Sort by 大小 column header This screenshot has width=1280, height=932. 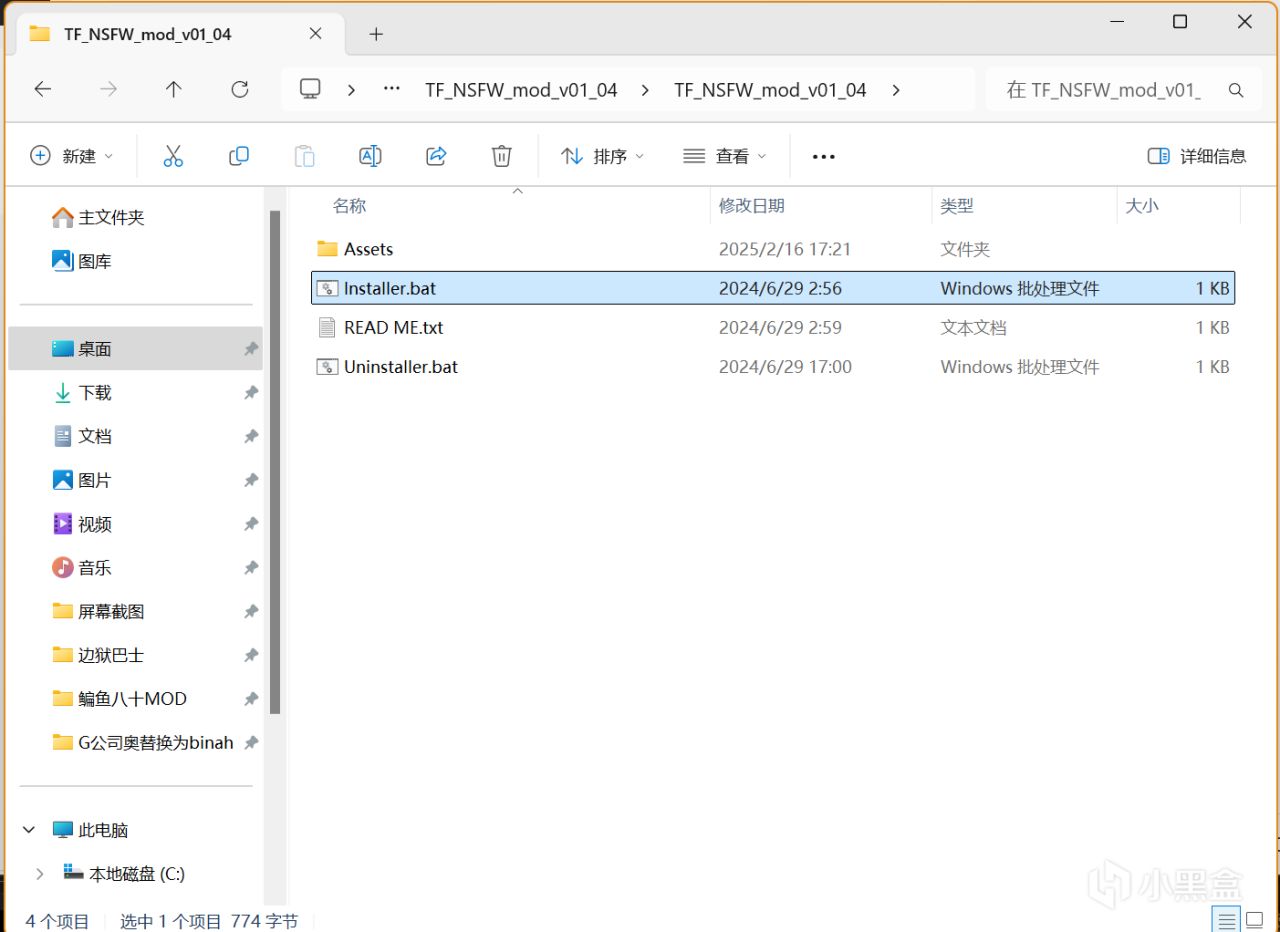point(1142,206)
